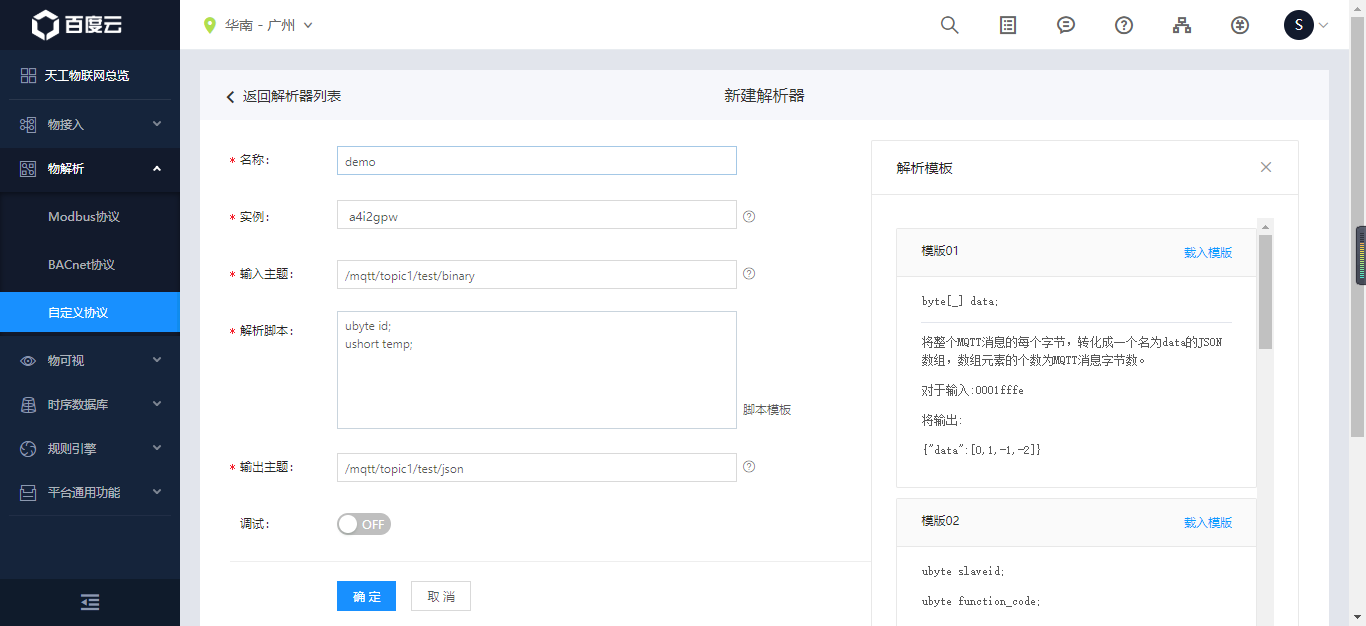Open the network topology icon in top bar
Image resolution: width=1366 pixels, height=626 pixels.
1182,25
